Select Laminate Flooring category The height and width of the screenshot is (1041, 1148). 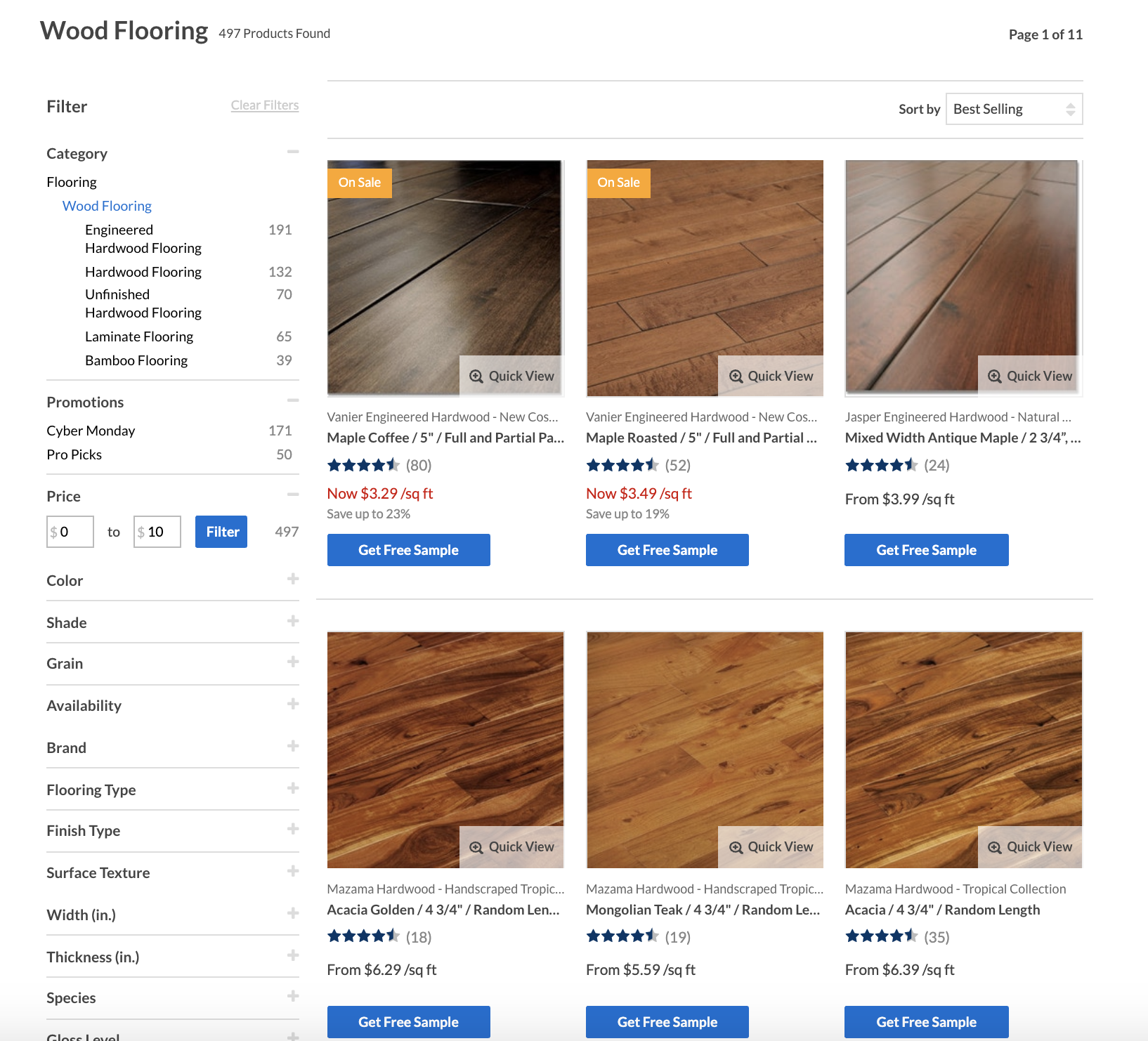pos(139,336)
